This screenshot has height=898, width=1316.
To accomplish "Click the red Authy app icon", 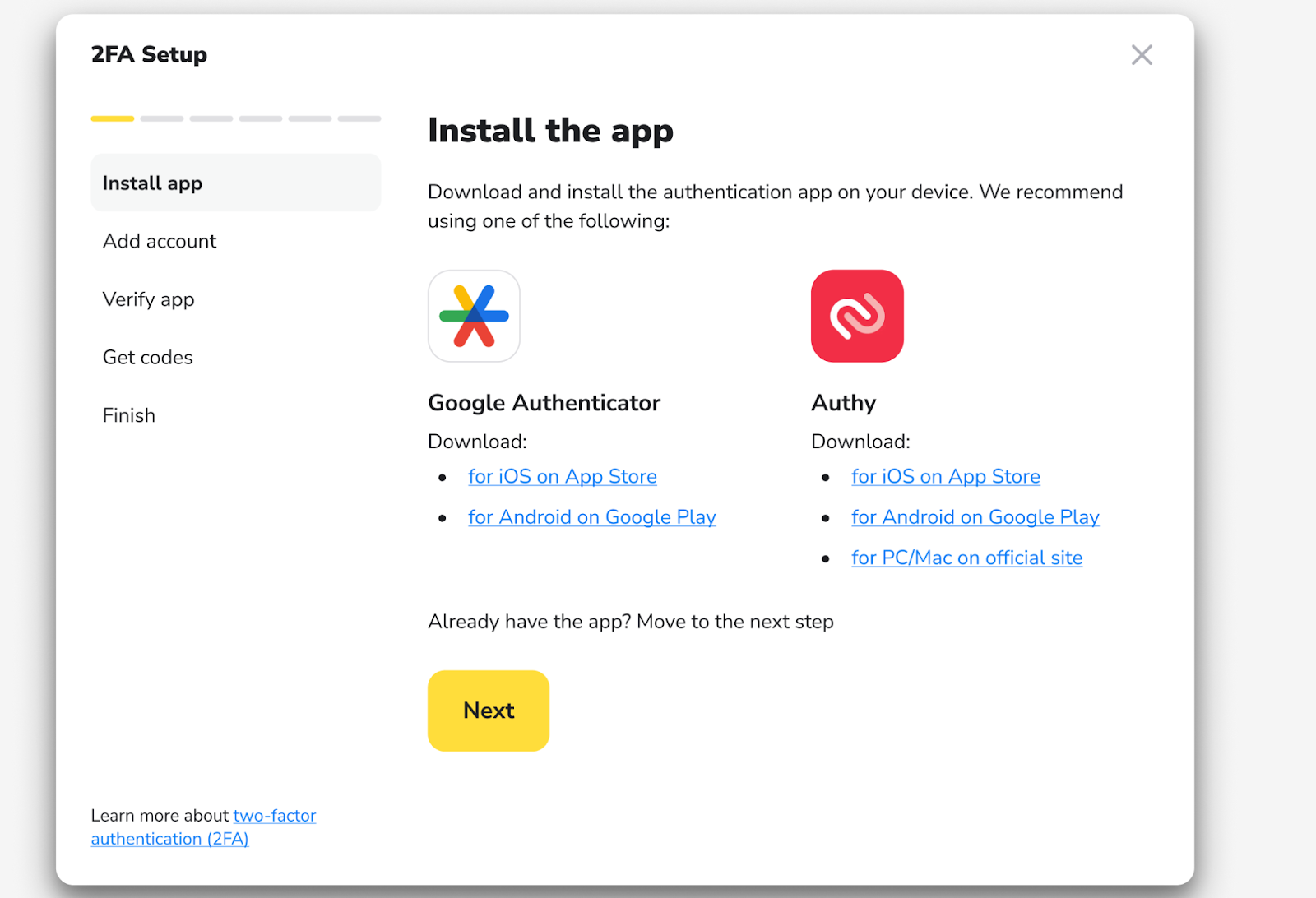I will pyautogui.click(x=857, y=316).
